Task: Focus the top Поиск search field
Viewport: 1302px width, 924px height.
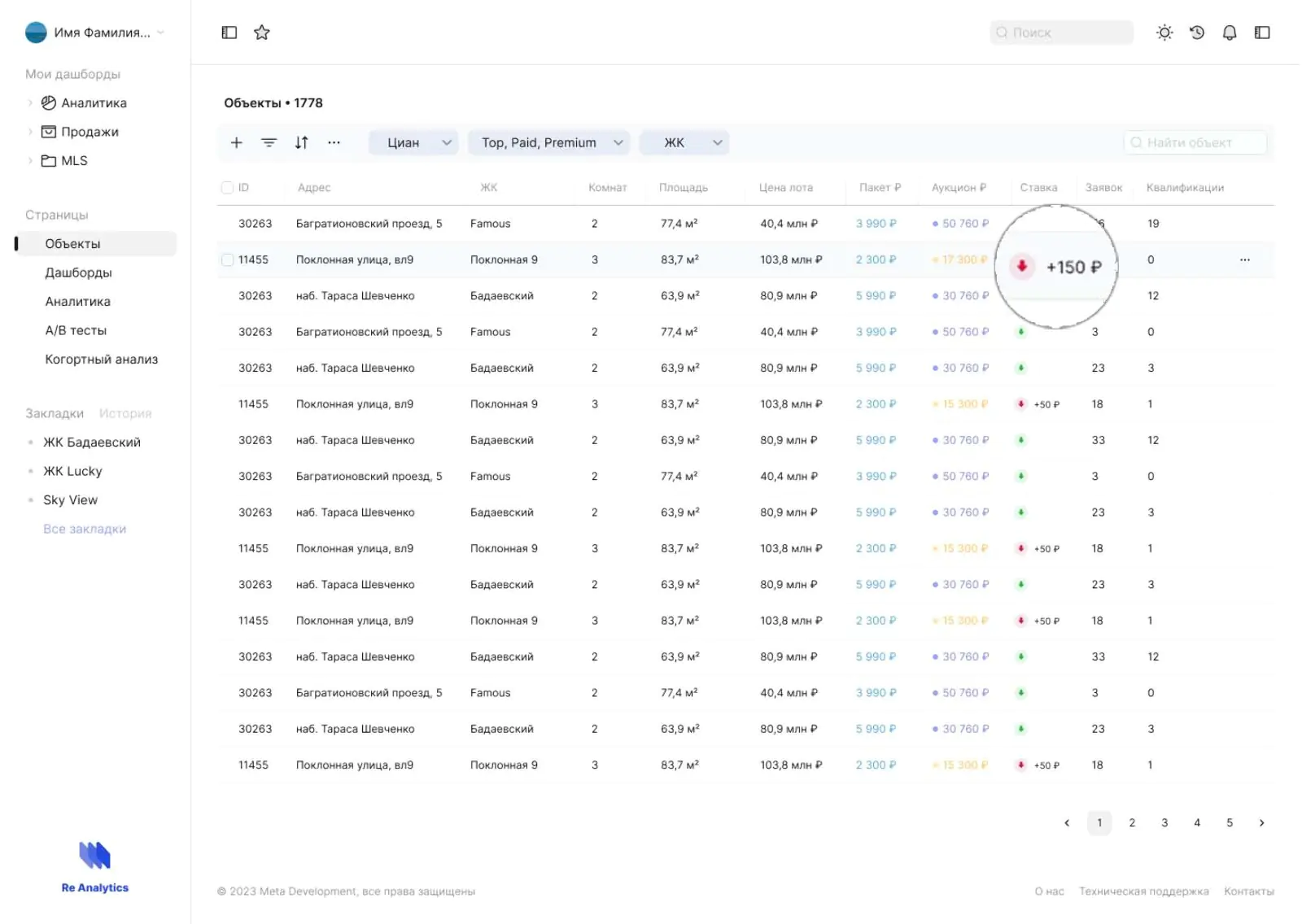Action: tap(1061, 33)
